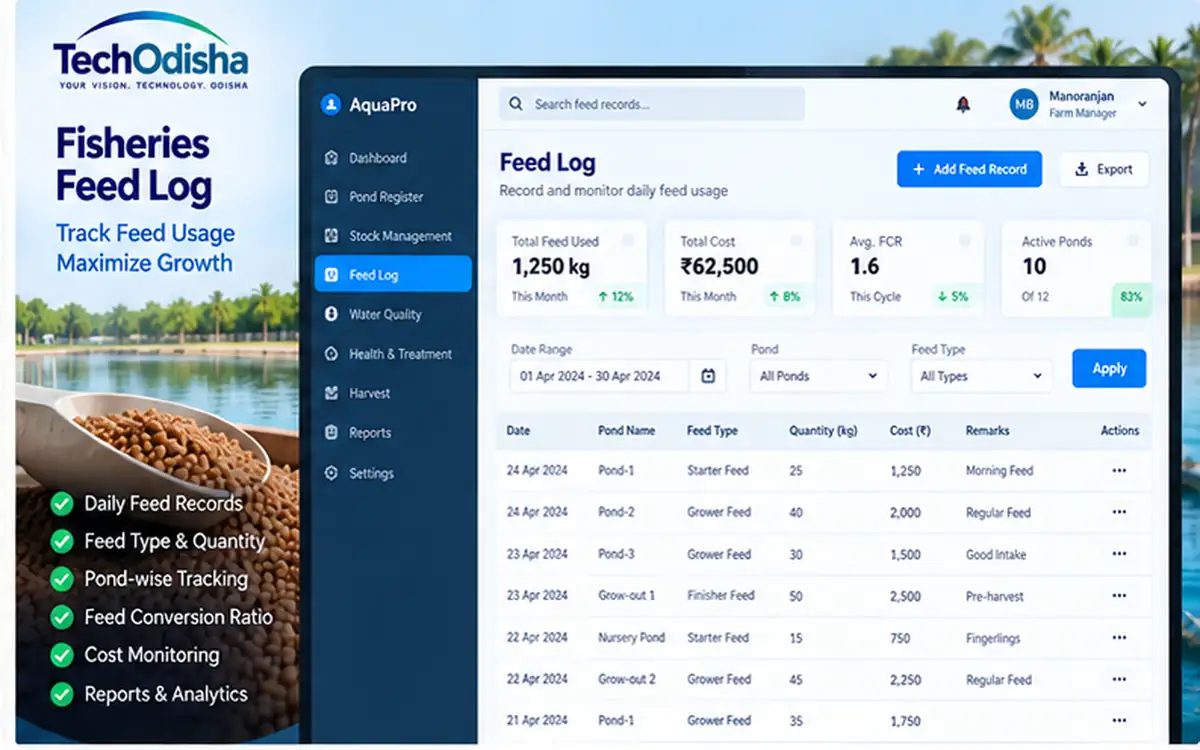Viewport: 1200px width, 750px height.
Task: Click the Feed Type column header
Action: click(712, 430)
